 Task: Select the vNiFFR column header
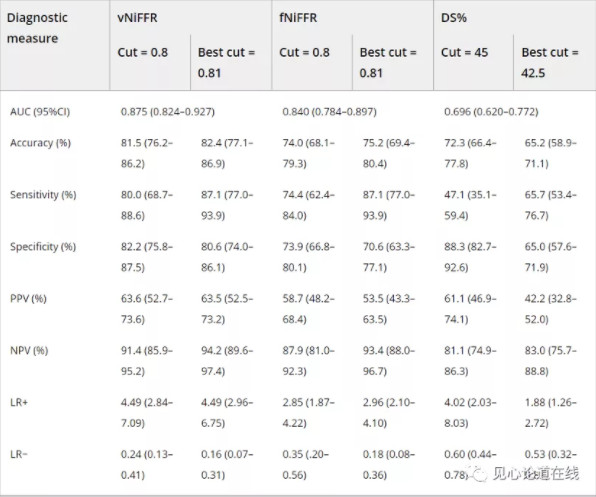(x=137, y=17)
